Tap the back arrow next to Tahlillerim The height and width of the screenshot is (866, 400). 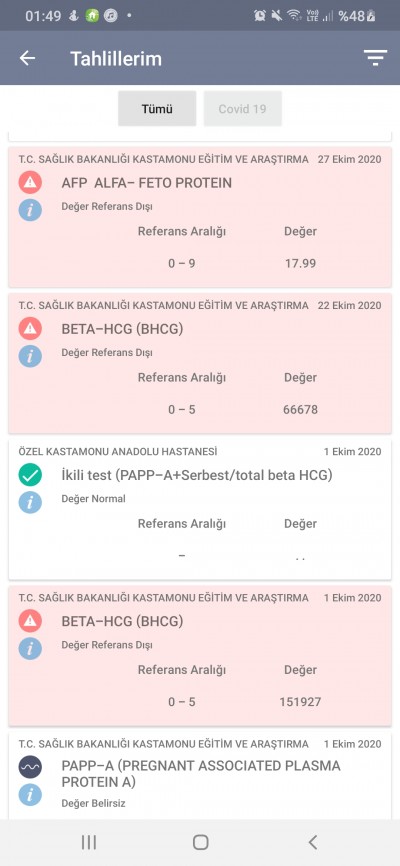(27, 58)
